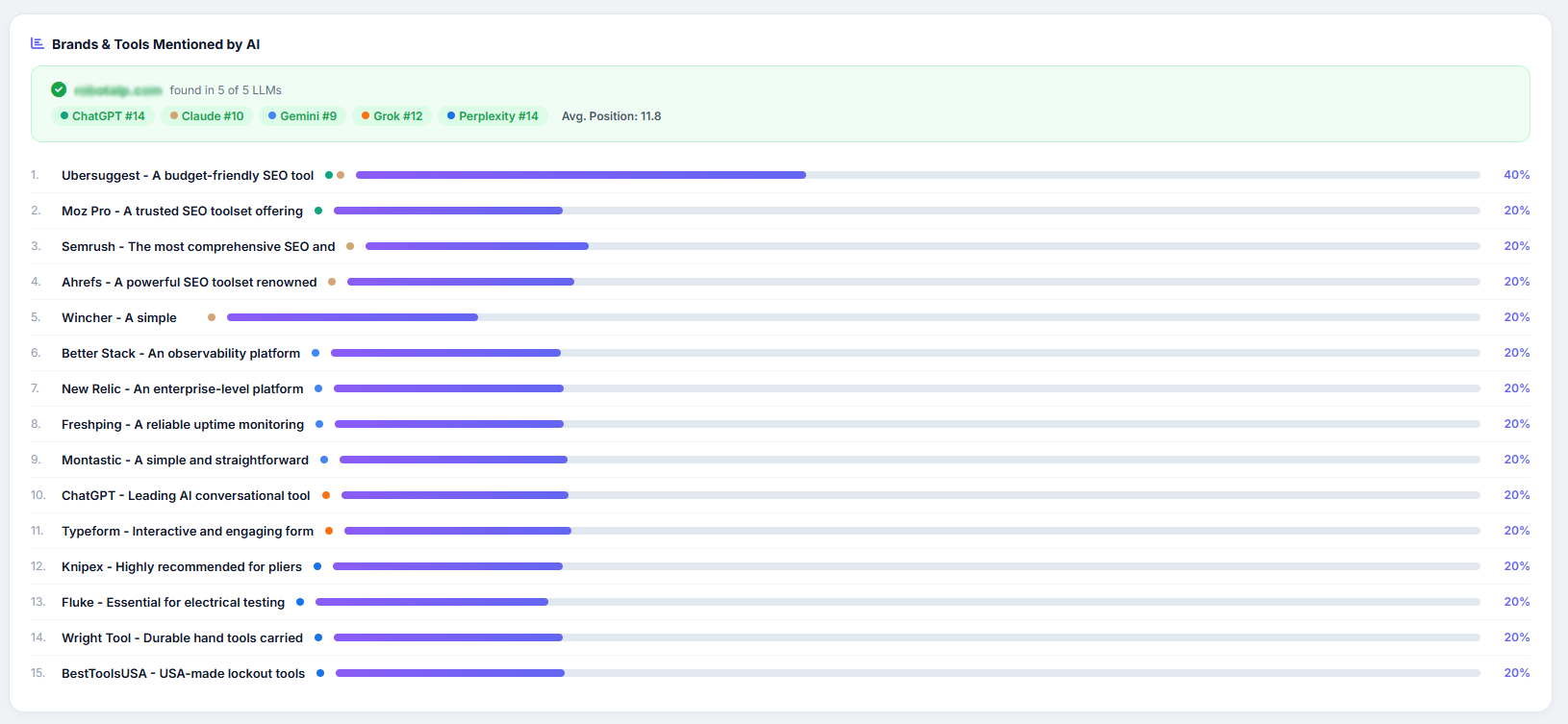
Task: Click the 20% value for Semrush
Action: tap(1517, 246)
